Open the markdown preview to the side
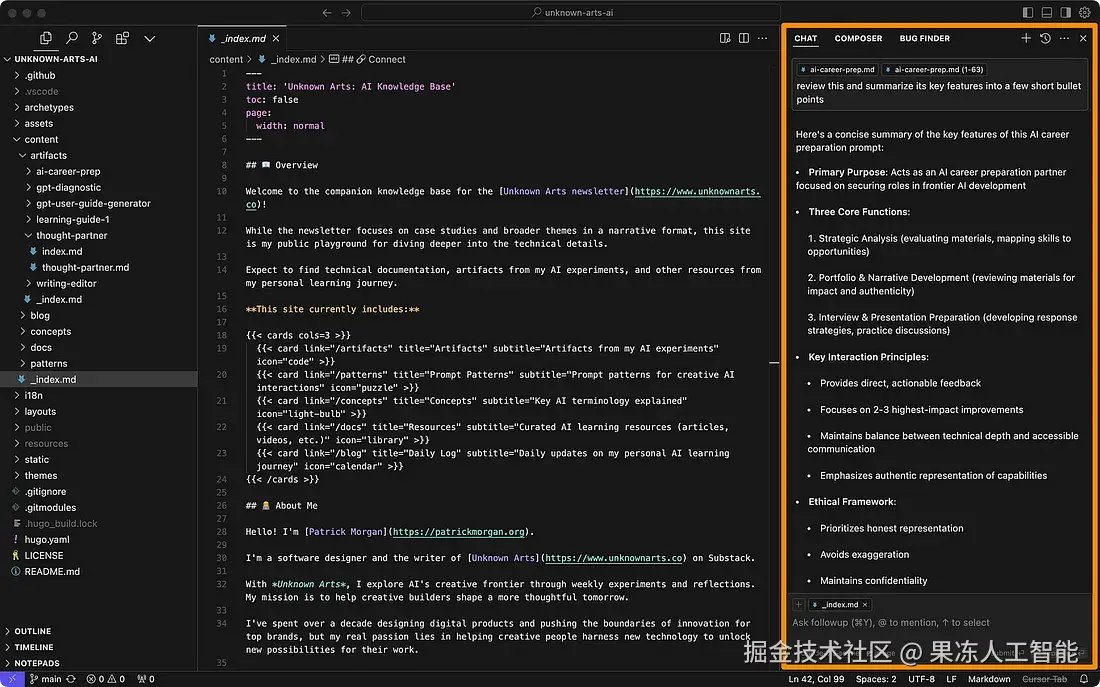1100x687 pixels. coord(725,38)
